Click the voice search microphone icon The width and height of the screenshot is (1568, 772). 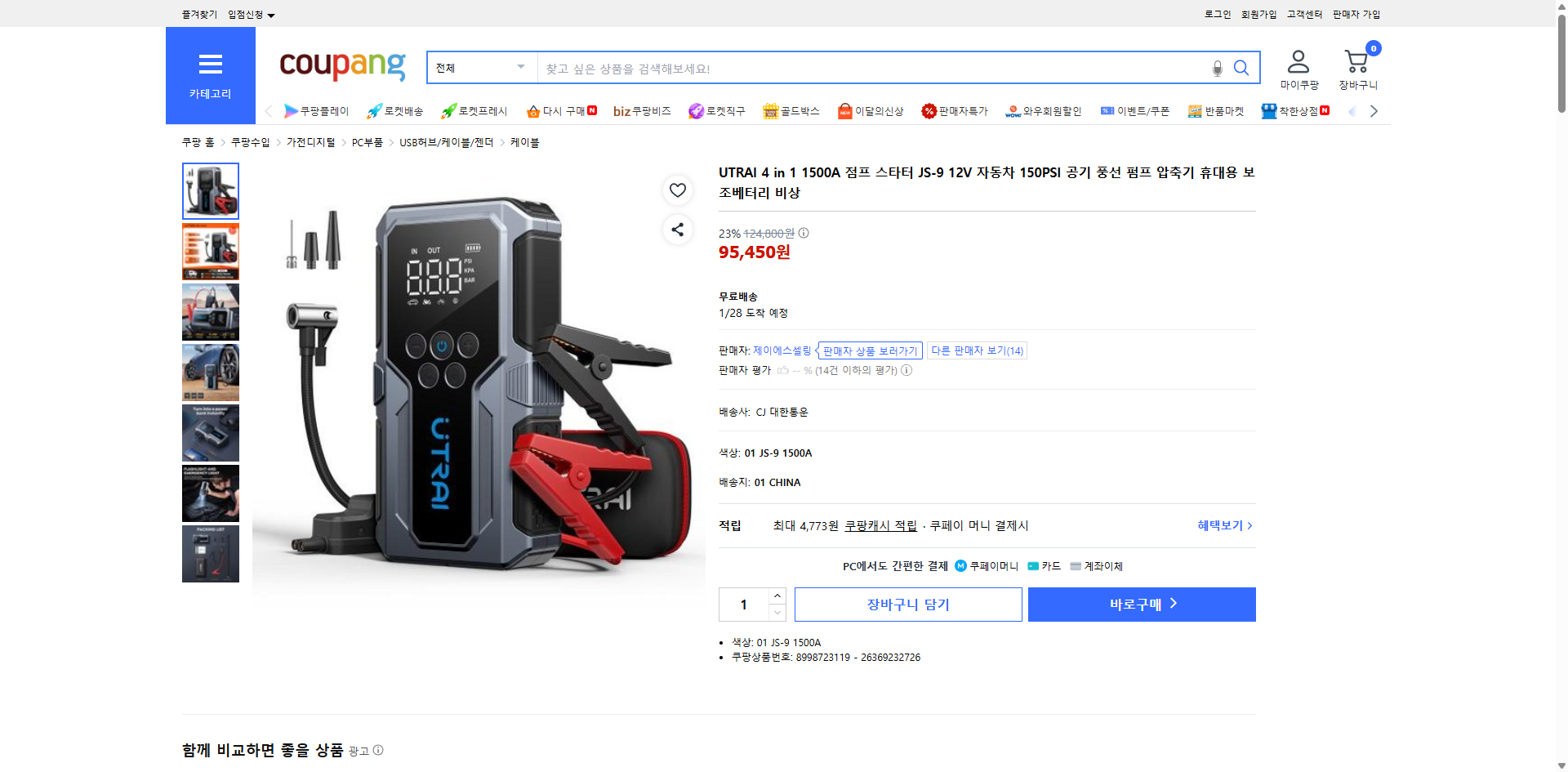coord(1216,69)
